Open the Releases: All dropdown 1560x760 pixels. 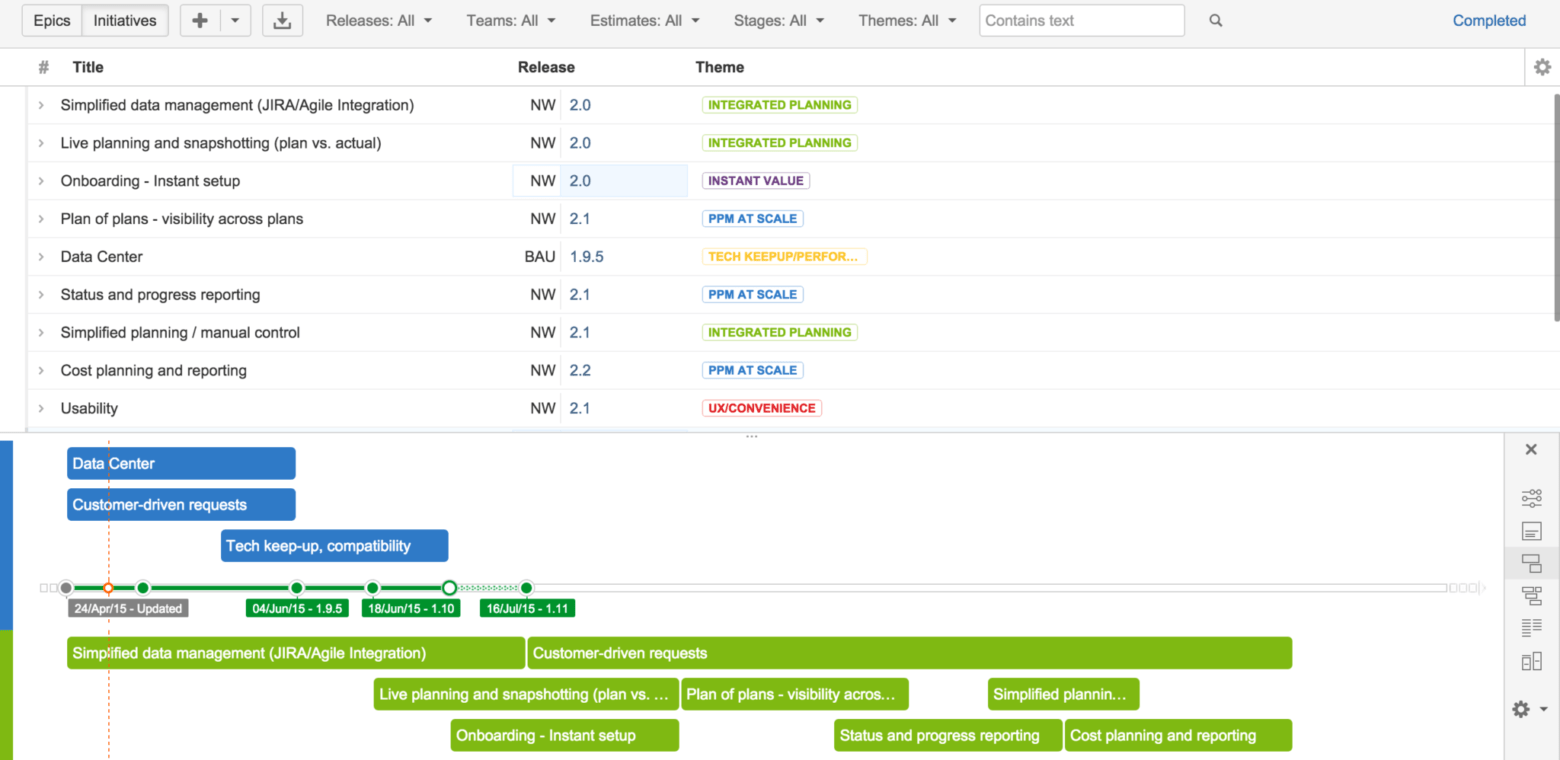point(379,20)
